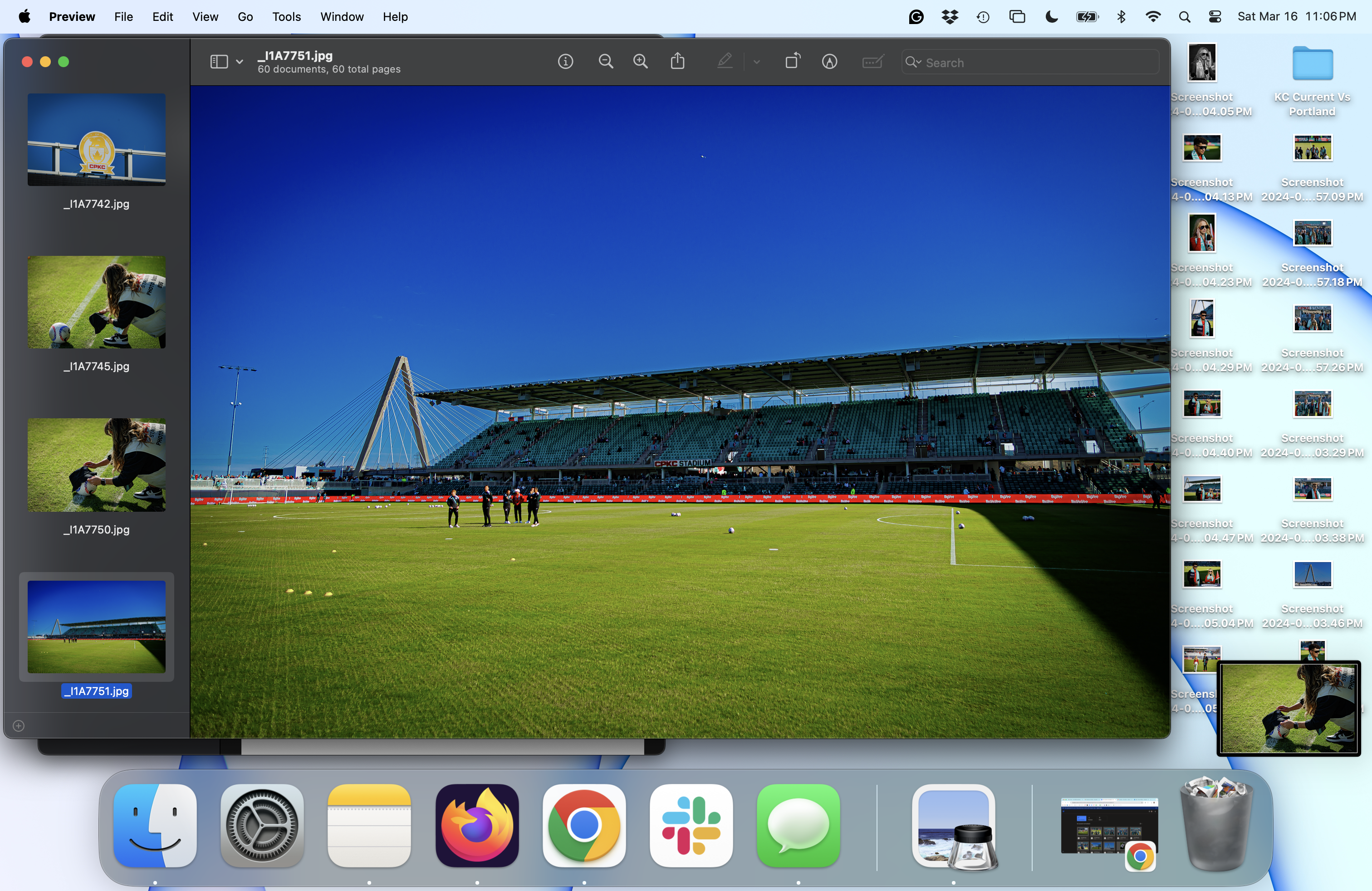Toggle the sidebar view button
This screenshot has width=1372, height=891.
[219, 62]
